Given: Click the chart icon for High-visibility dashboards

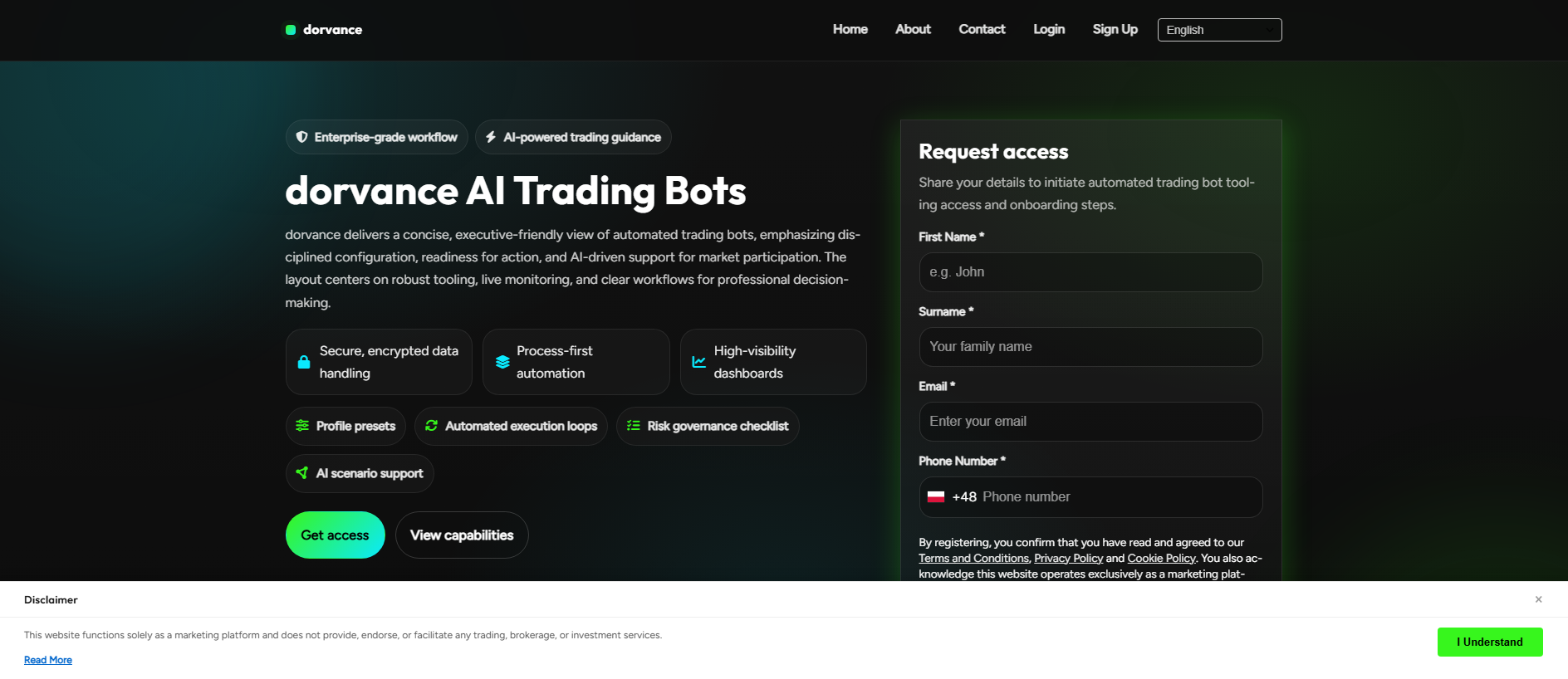Looking at the screenshot, I should pyautogui.click(x=699, y=362).
